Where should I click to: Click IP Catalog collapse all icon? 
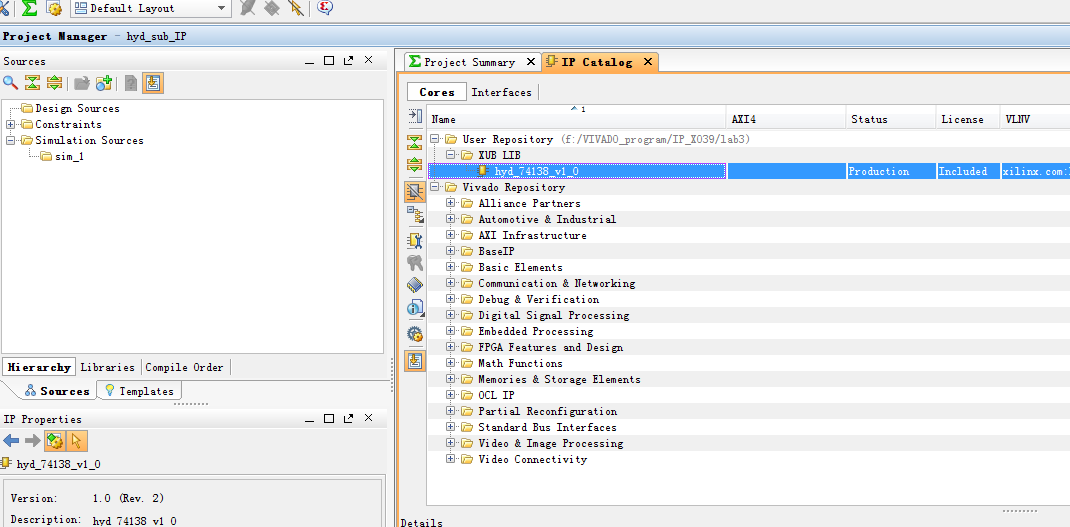coord(415,142)
